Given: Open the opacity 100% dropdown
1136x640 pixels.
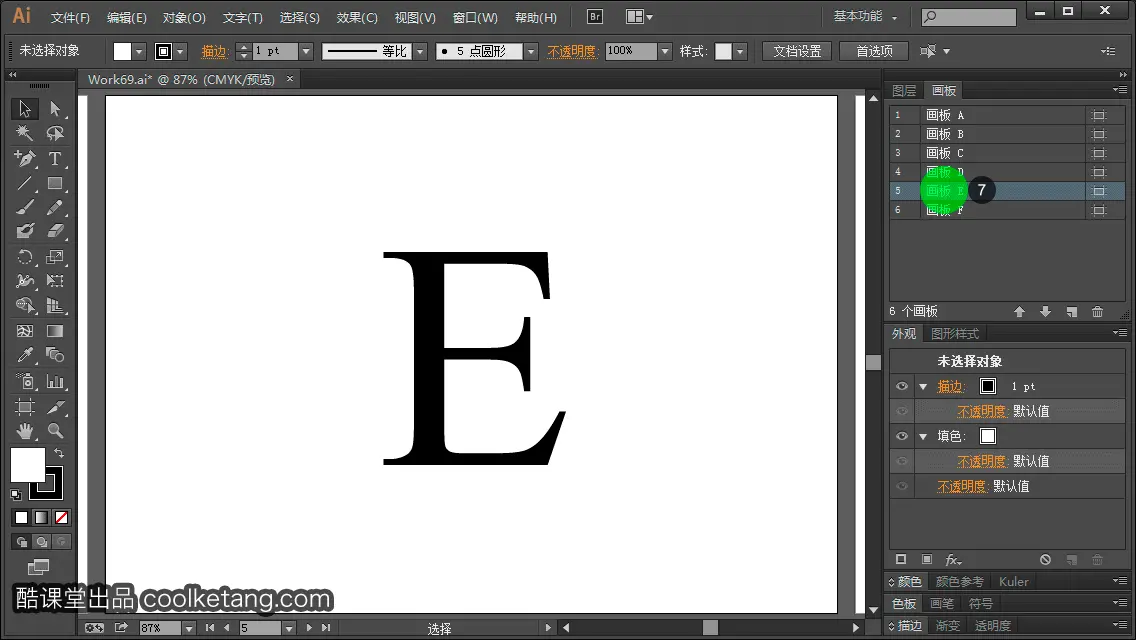Looking at the screenshot, I should point(665,51).
